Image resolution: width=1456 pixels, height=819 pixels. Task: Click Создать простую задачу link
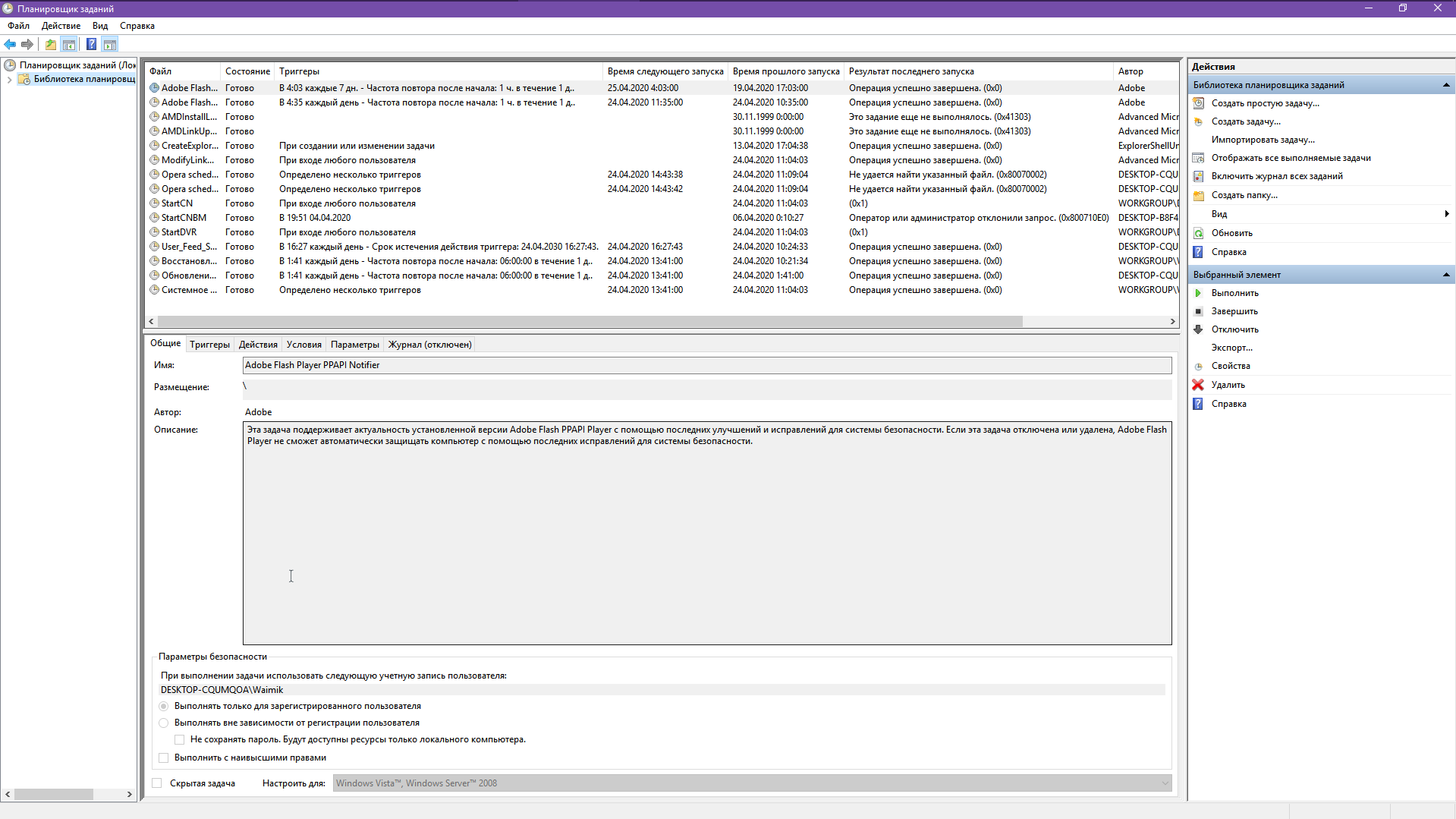point(1265,103)
